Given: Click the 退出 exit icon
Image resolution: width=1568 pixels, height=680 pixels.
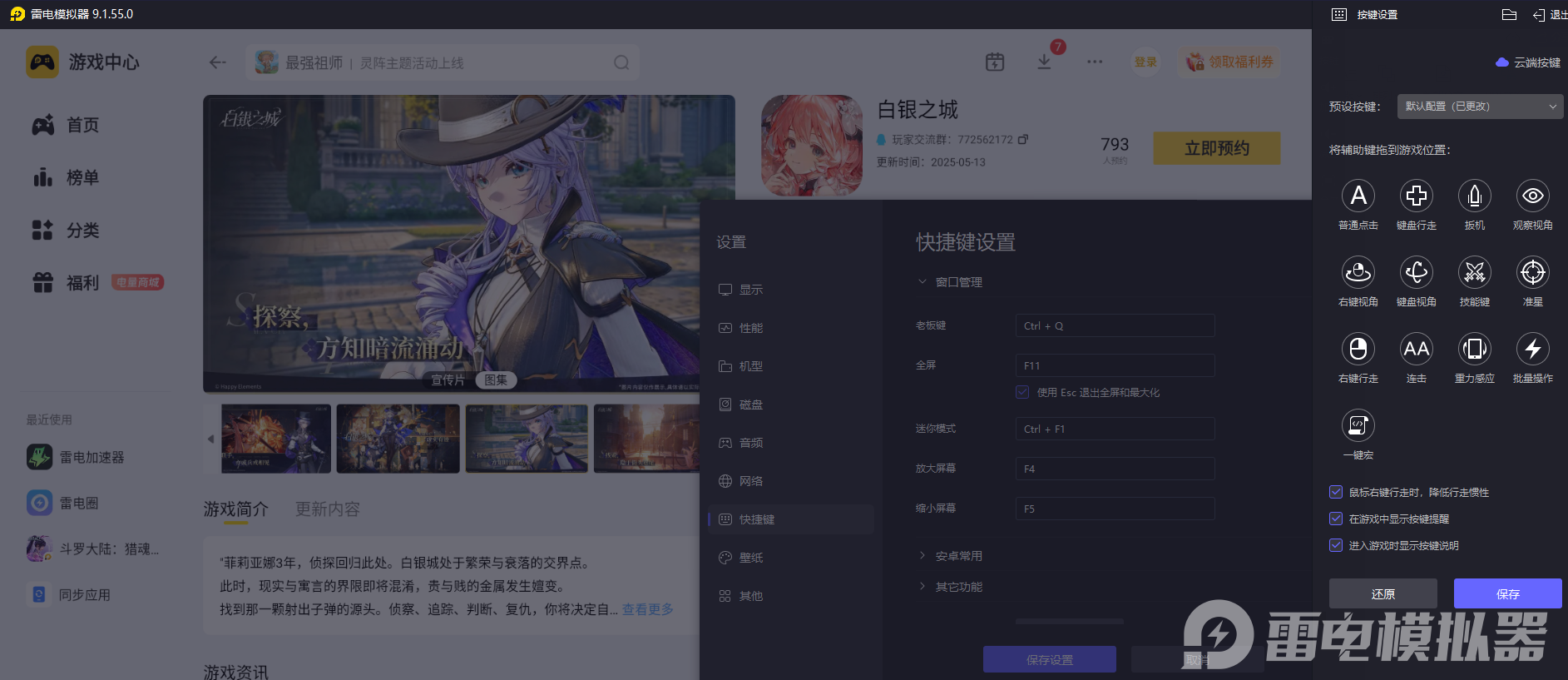Looking at the screenshot, I should tap(1539, 15).
